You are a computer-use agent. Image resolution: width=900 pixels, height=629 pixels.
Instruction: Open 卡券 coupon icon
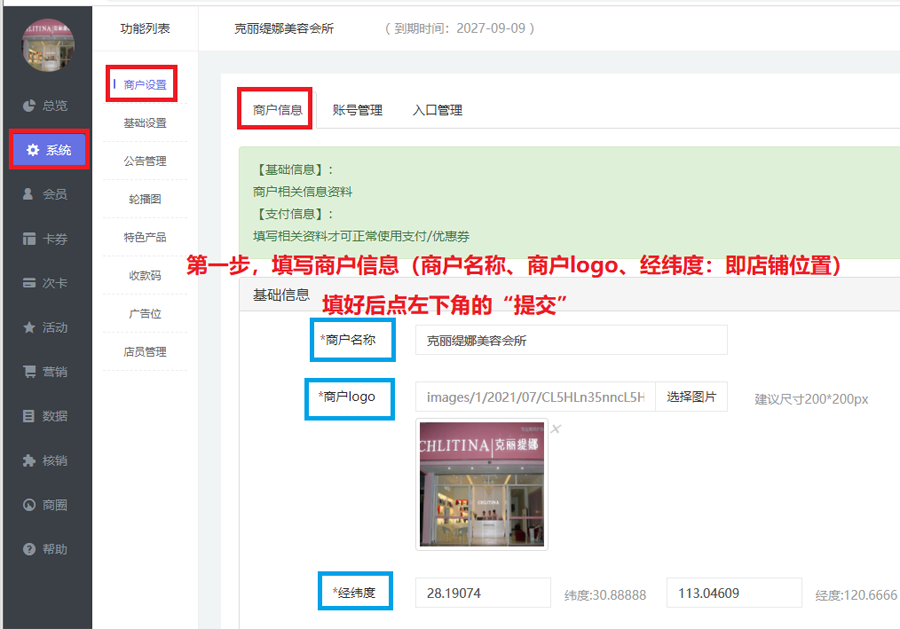29,239
